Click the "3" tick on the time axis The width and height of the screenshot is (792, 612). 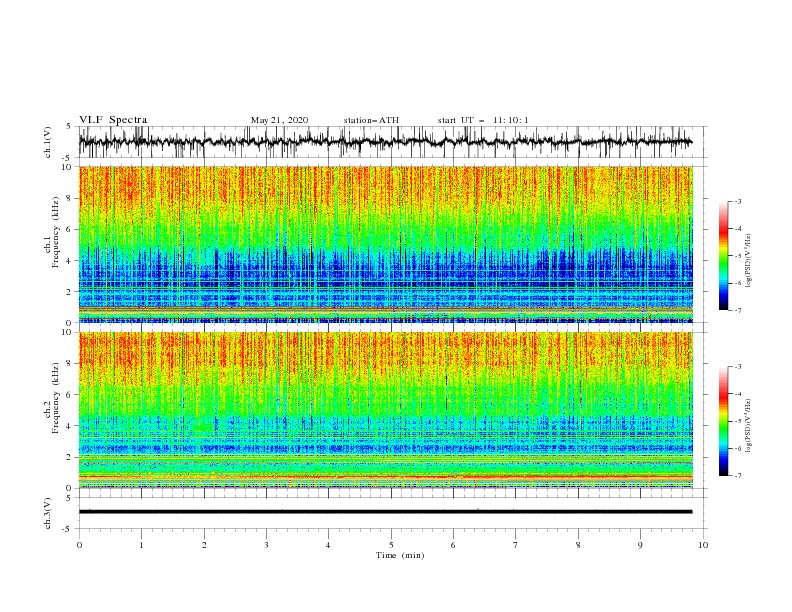266,545
